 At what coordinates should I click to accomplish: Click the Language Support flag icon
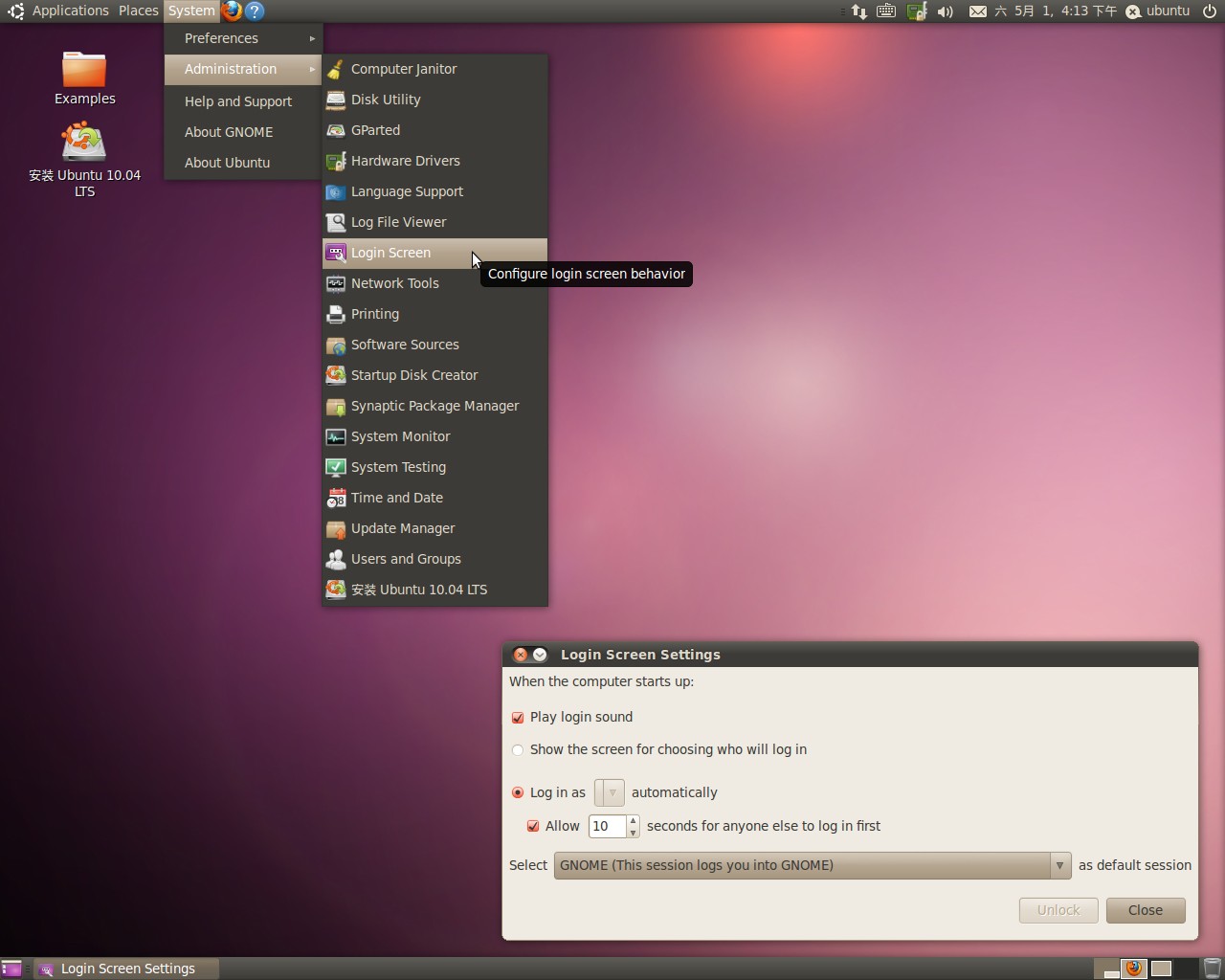point(335,191)
